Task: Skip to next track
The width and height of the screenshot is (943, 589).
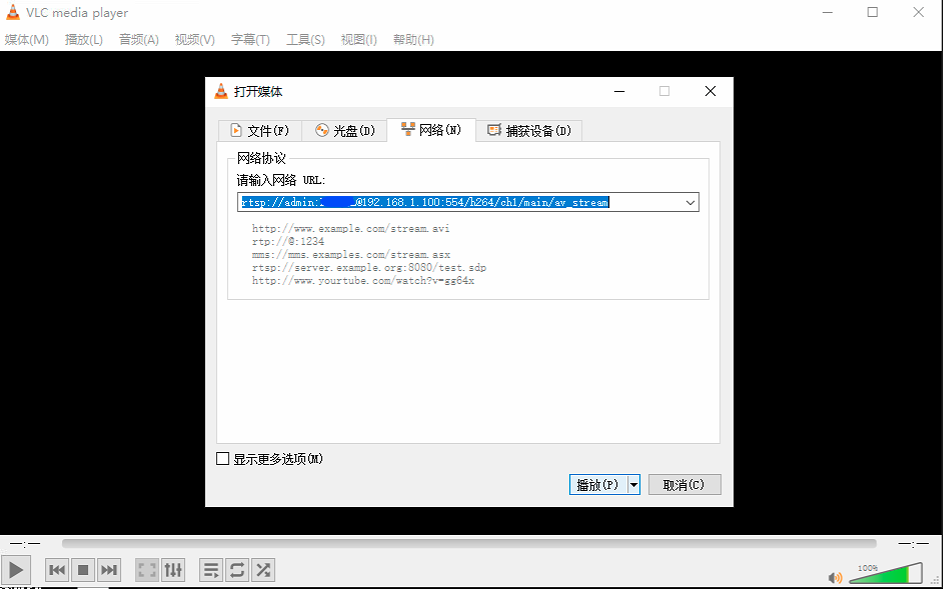Action: click(x=109, y=570)
